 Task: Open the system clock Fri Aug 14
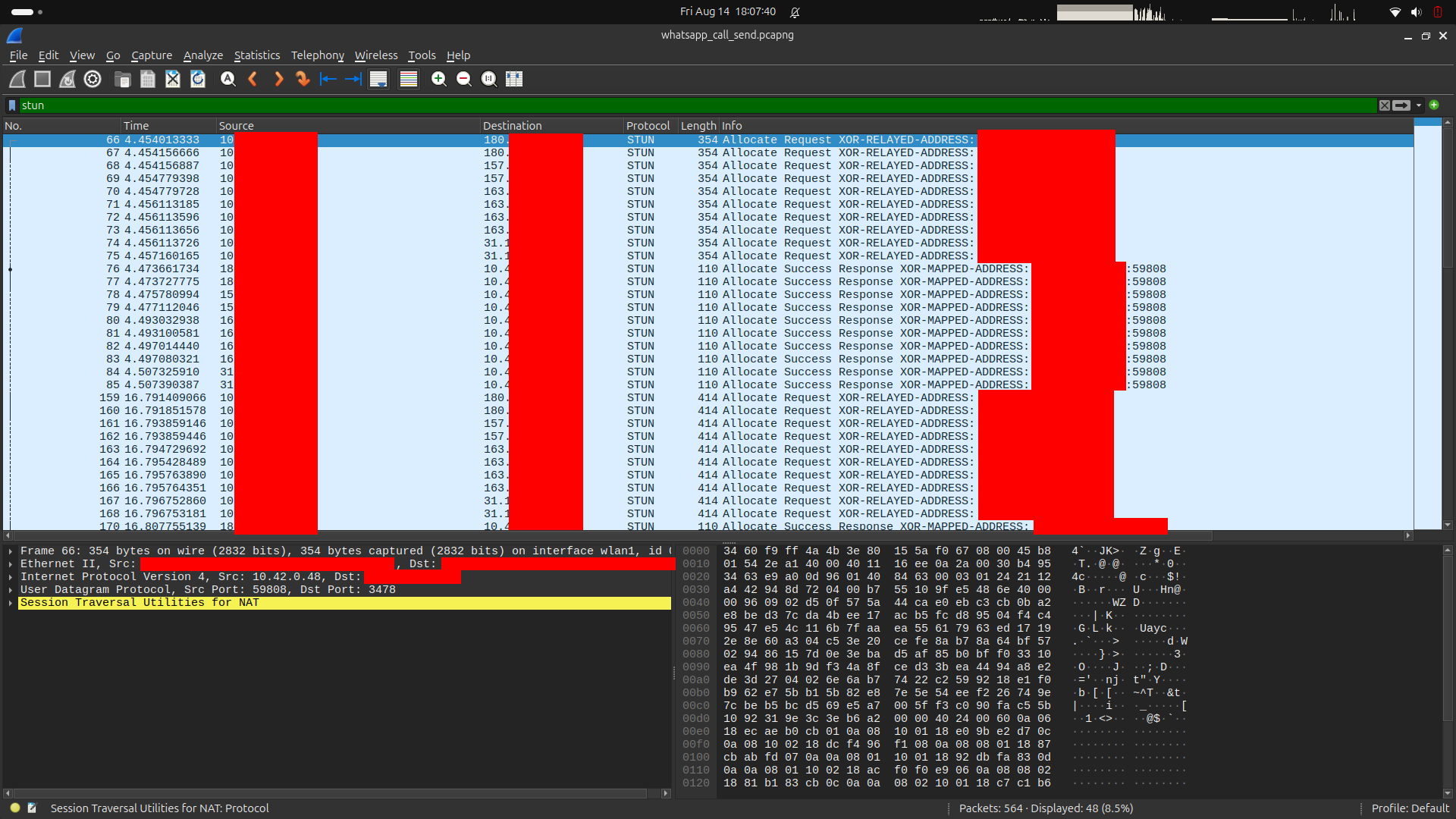pyautogui.click(x=727, y=11)
